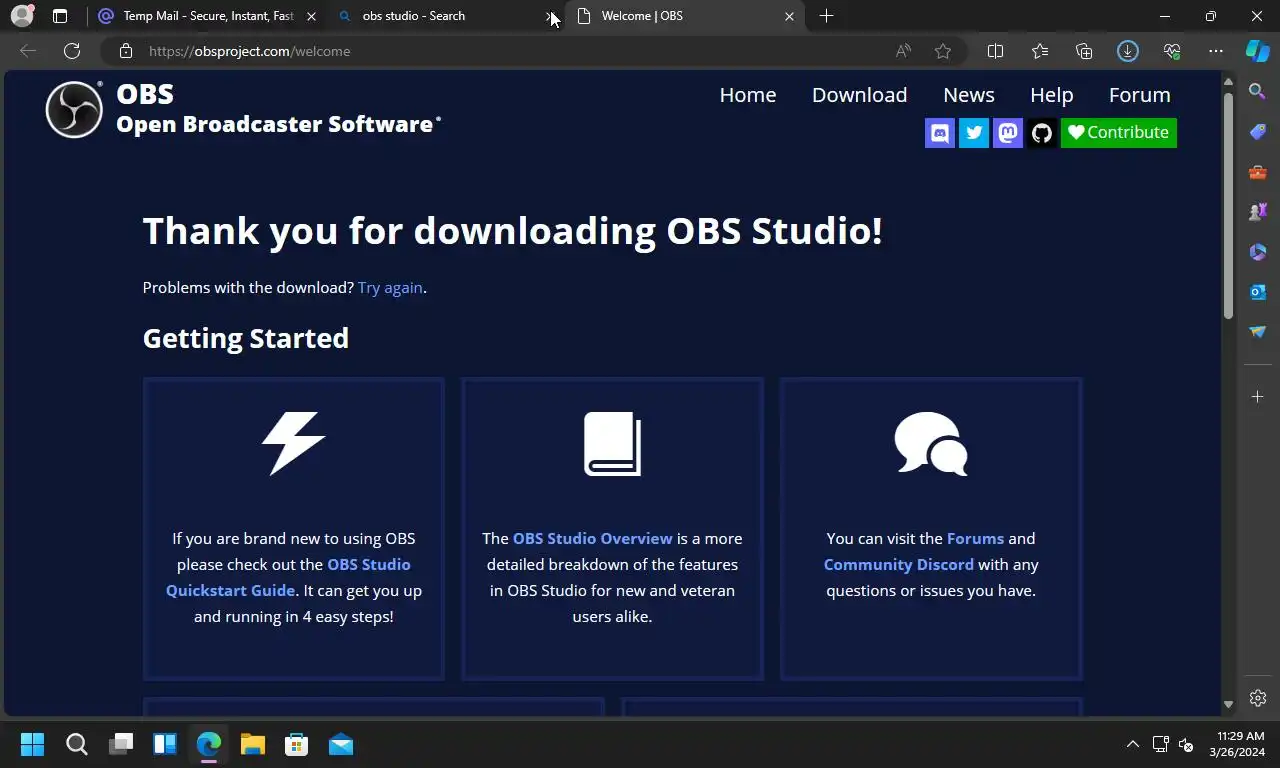Click the Try again download link

click(x=390, y=287)
